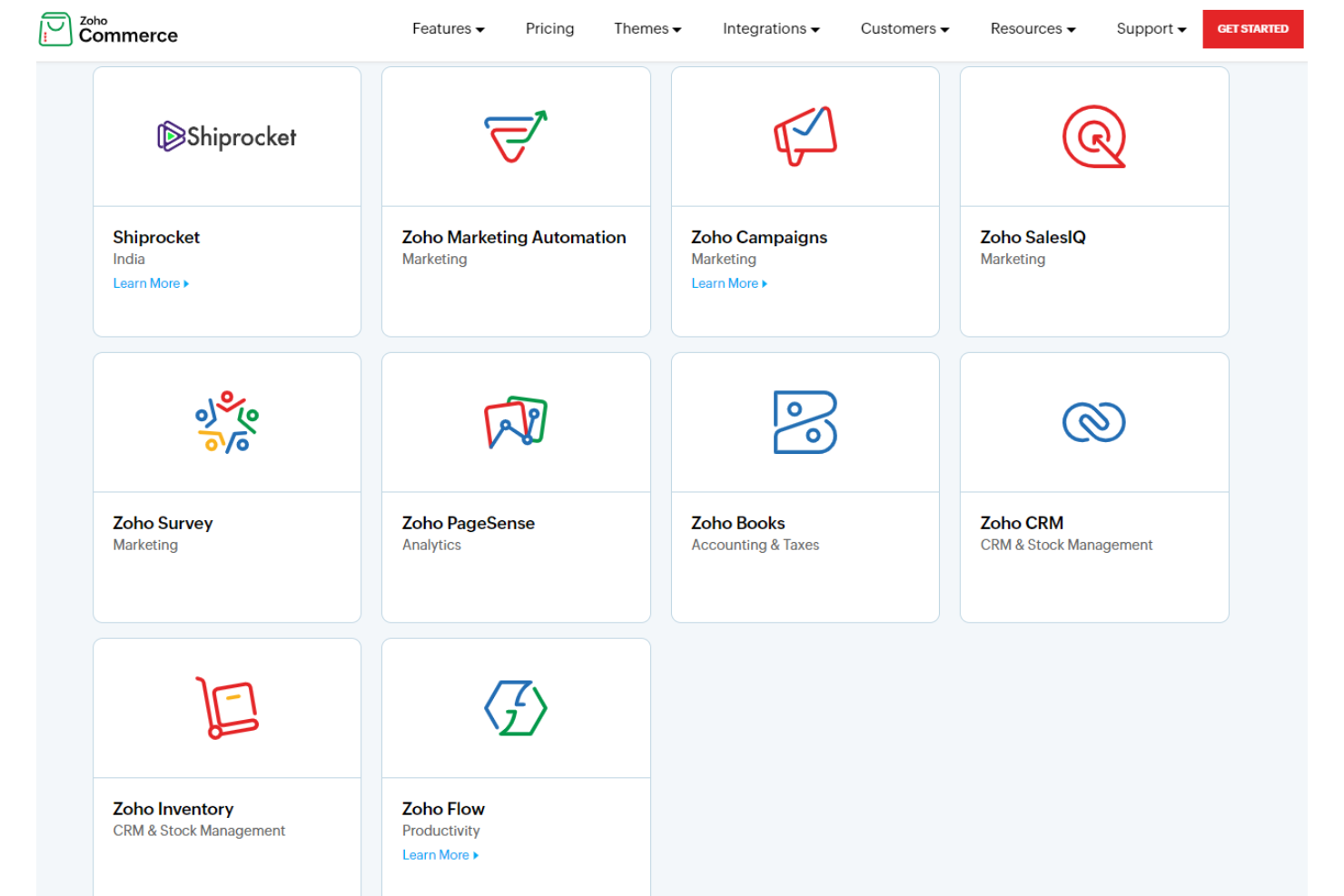Expand the Resources dropdown

pos(1032,28)
